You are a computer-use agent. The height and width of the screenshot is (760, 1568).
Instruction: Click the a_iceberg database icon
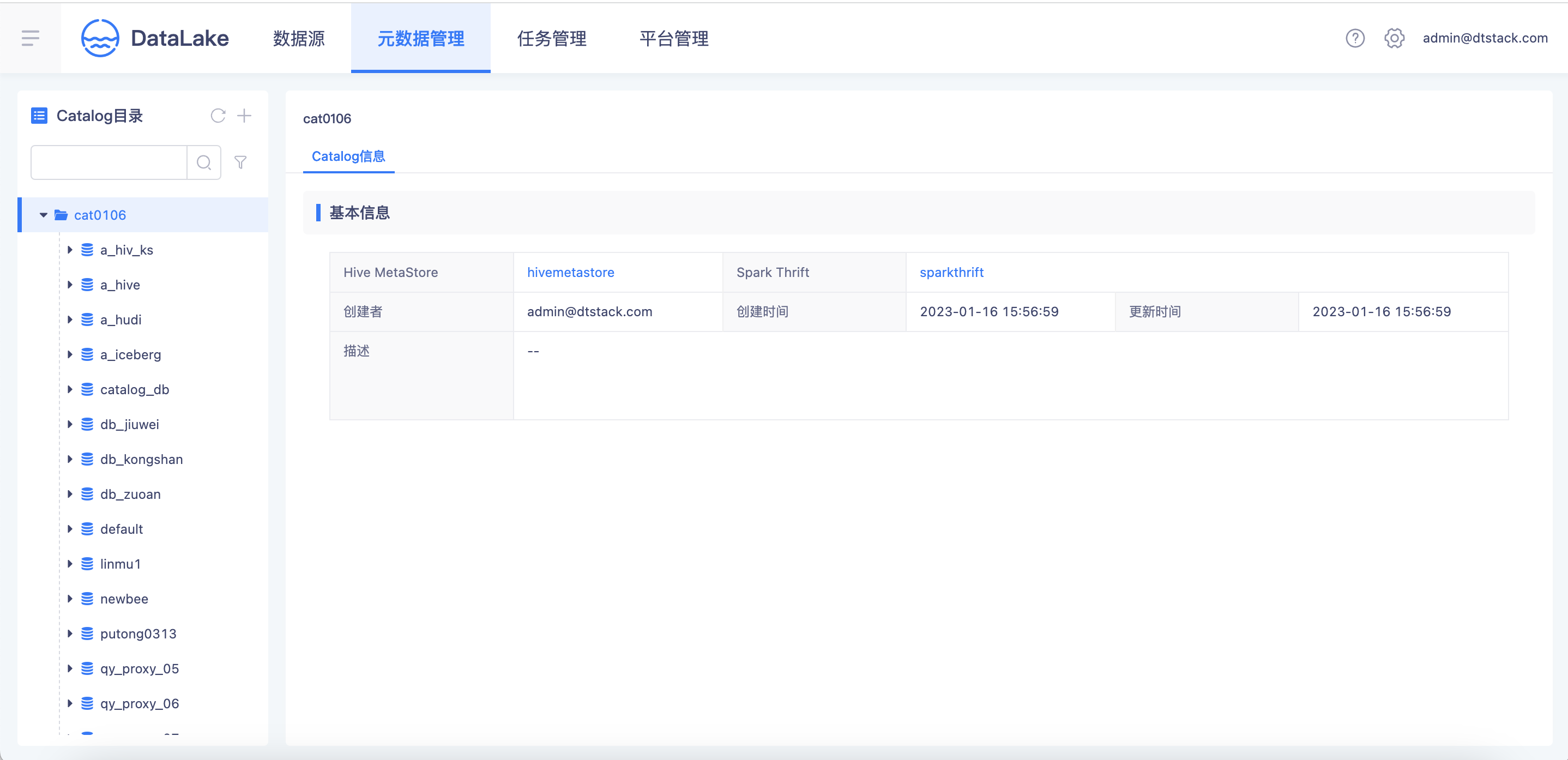pos(87,355)
